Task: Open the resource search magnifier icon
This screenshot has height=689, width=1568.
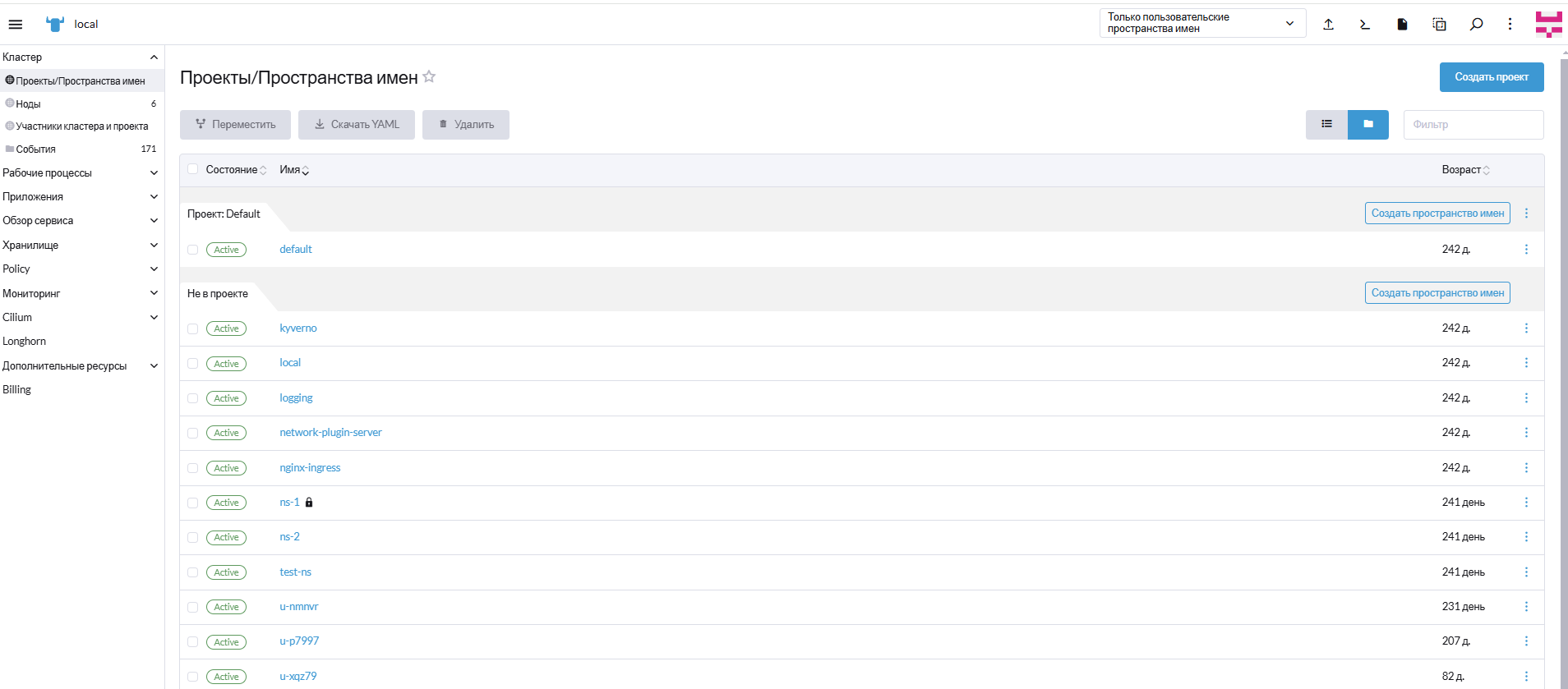Action: [1476, 25]
